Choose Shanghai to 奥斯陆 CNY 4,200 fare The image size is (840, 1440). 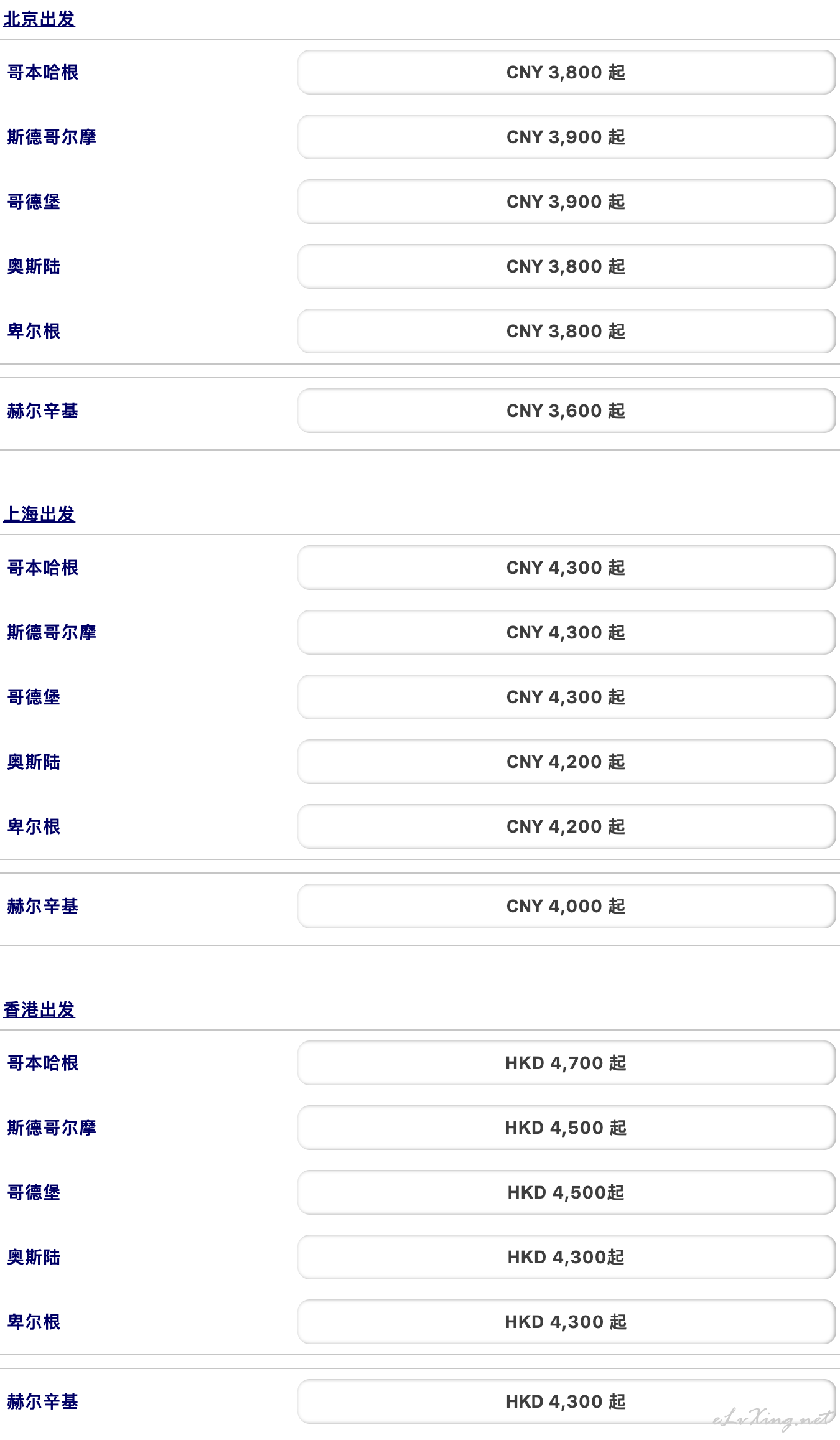[566, 762]
